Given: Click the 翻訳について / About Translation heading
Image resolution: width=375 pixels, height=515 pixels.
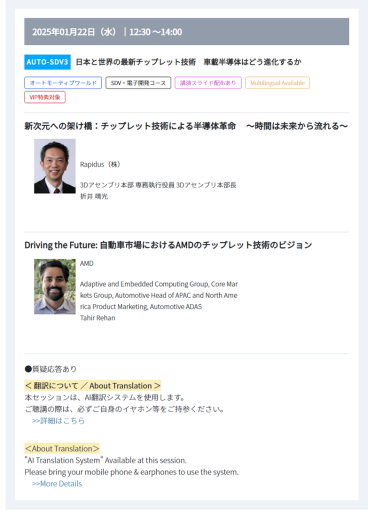Looking at the screenshot, I should (x=92, y=386).
